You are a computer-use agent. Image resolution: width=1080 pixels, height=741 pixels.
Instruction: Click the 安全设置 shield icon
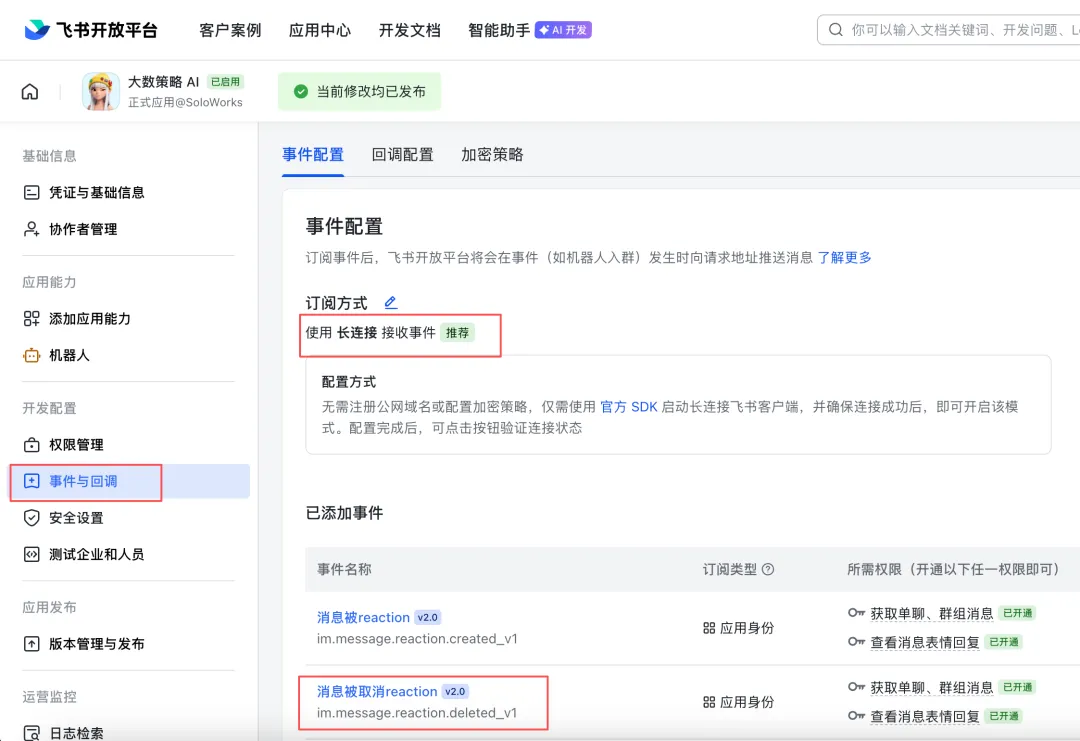pos(32,518)
